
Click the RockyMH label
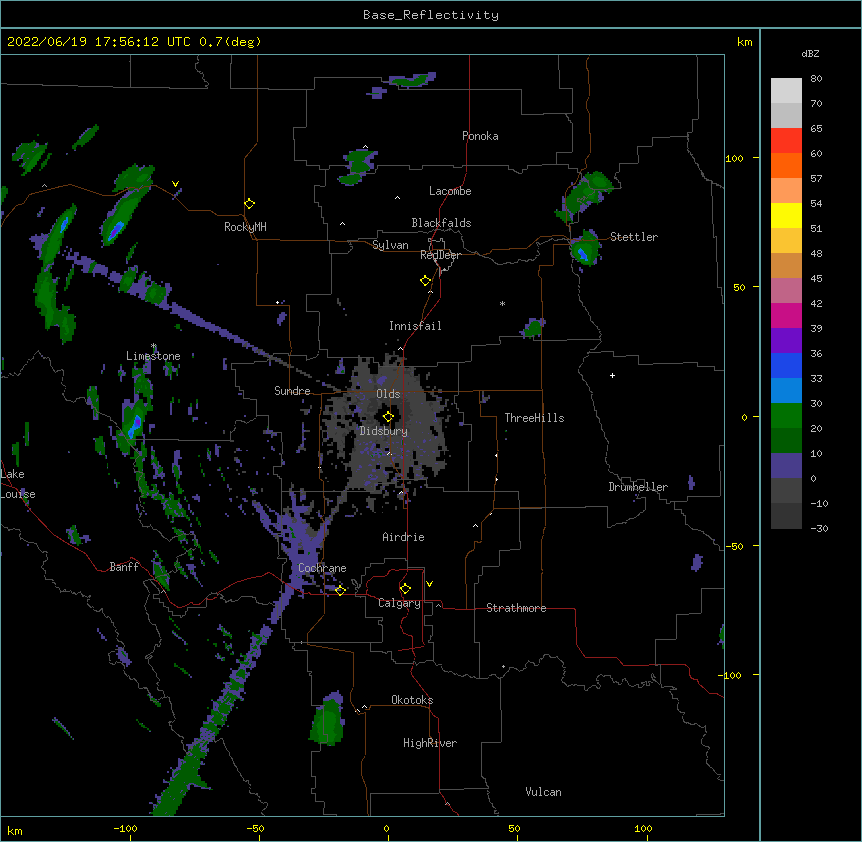point(245,227)
